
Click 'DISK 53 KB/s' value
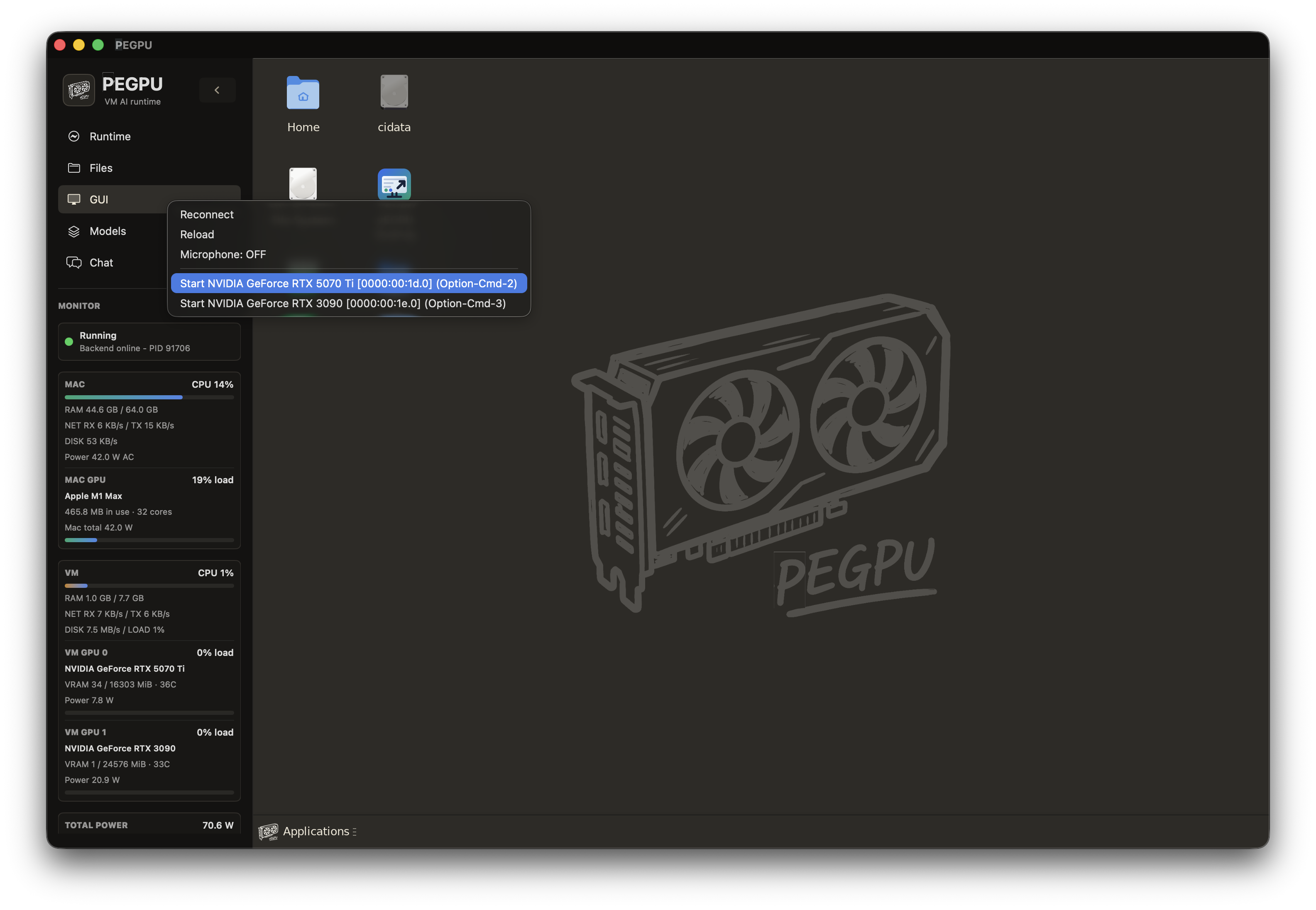click(x=91, y=441)
